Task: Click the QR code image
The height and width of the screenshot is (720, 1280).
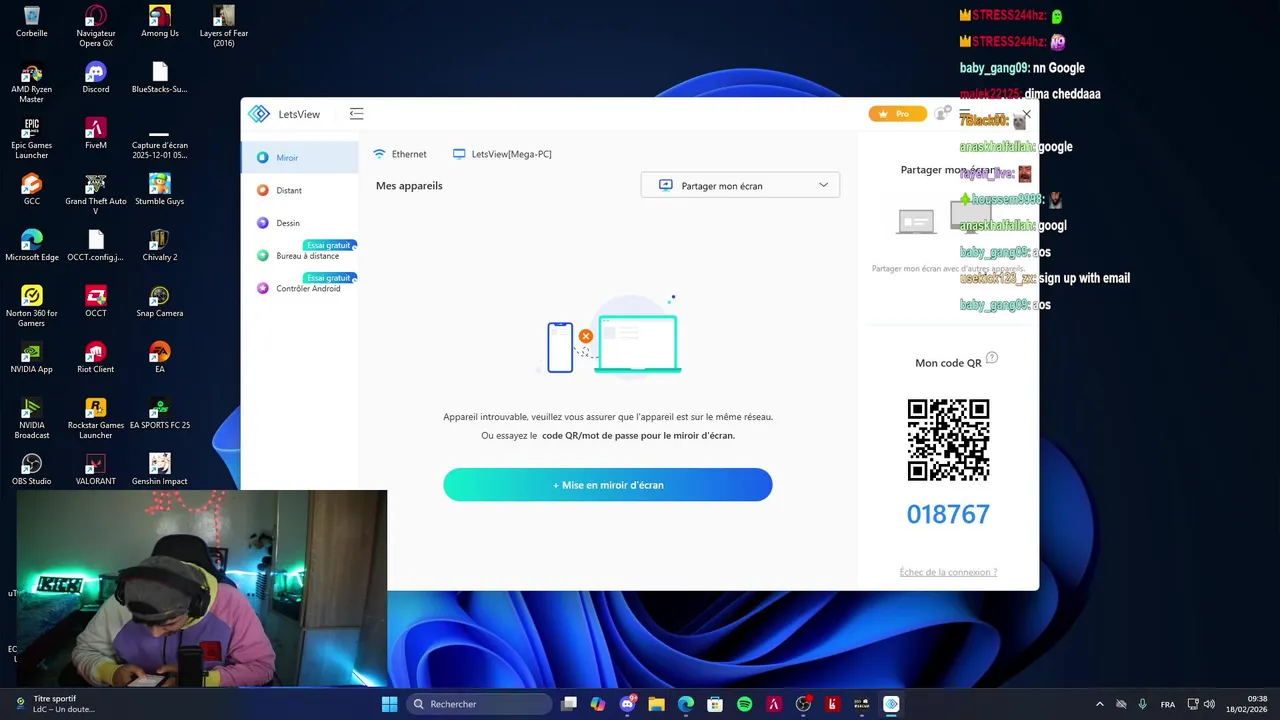Action: (948, 440)
